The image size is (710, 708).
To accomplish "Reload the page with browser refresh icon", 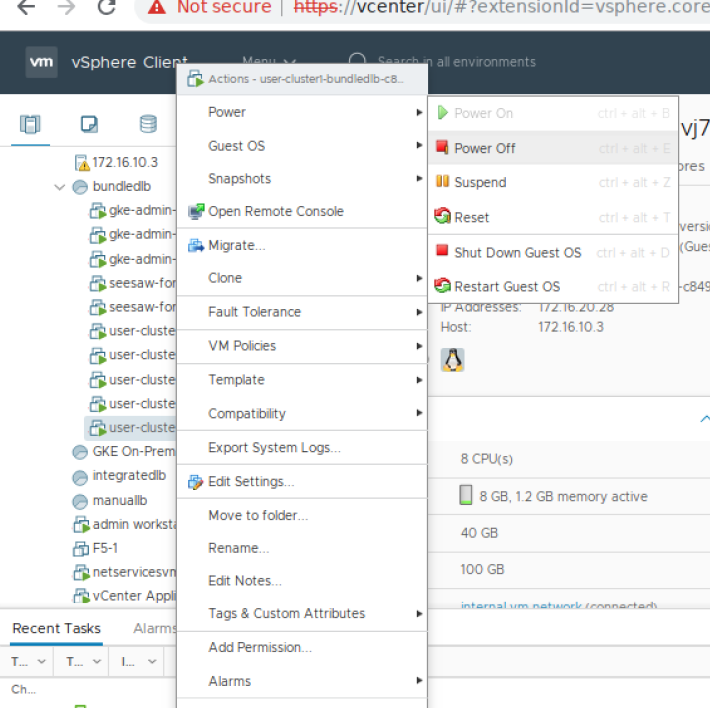I will coord(106,8).
